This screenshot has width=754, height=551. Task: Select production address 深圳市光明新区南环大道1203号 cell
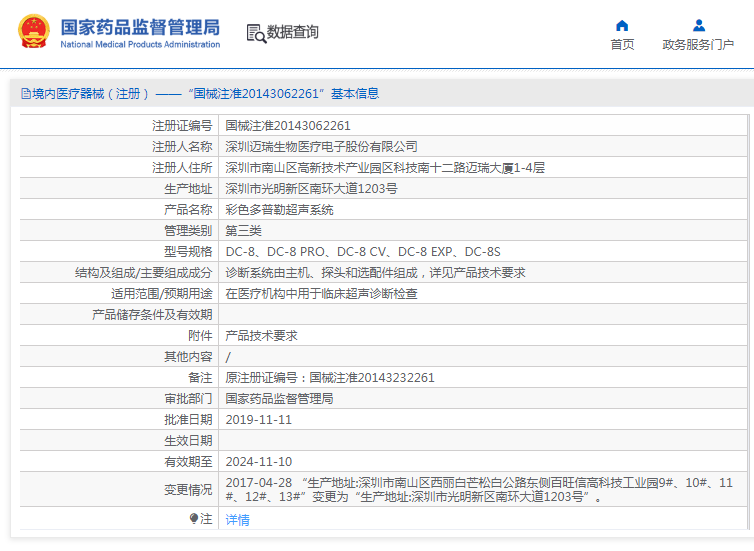[311, 189]
